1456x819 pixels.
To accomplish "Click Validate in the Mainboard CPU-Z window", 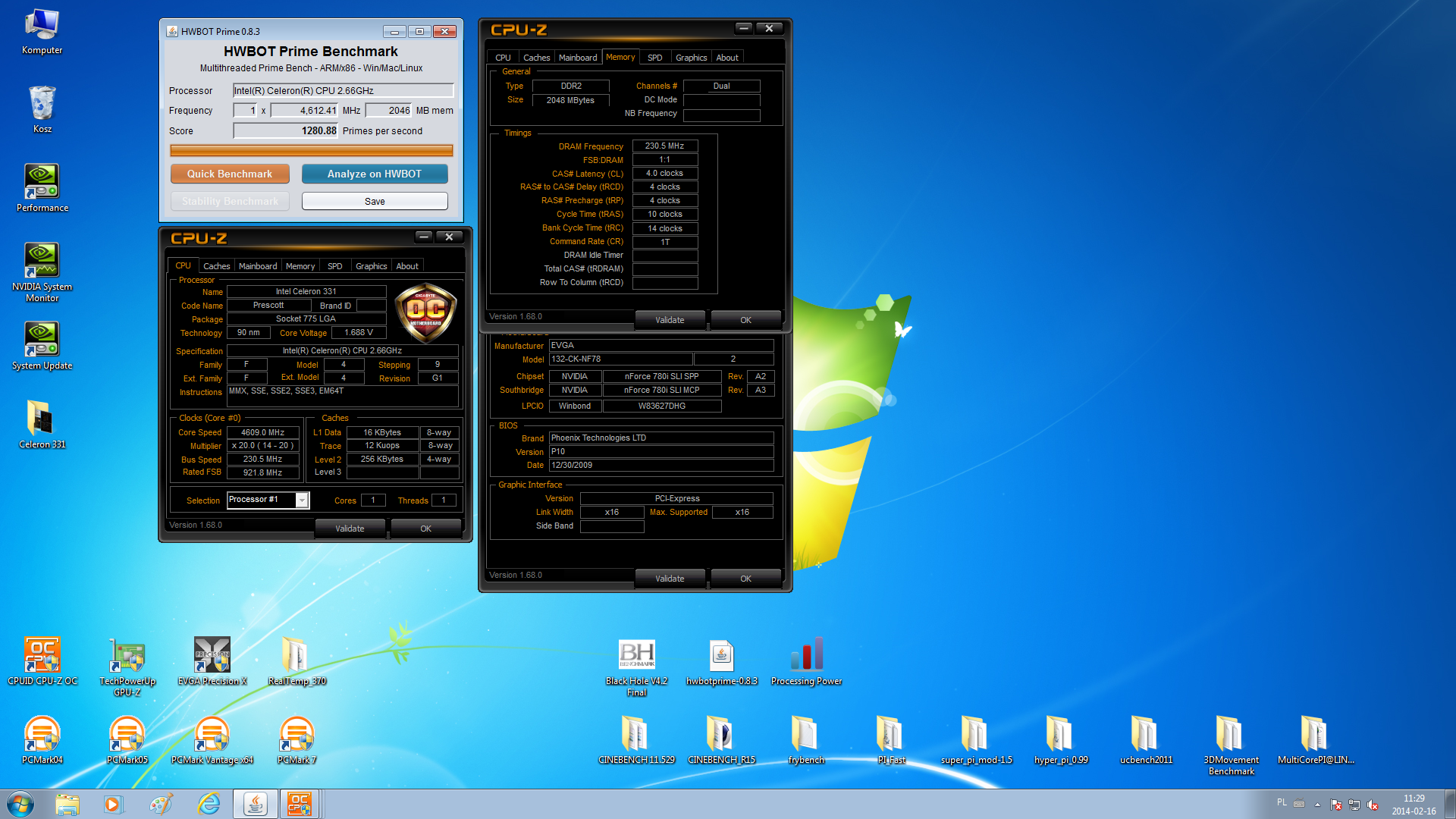I will [670, 579].
